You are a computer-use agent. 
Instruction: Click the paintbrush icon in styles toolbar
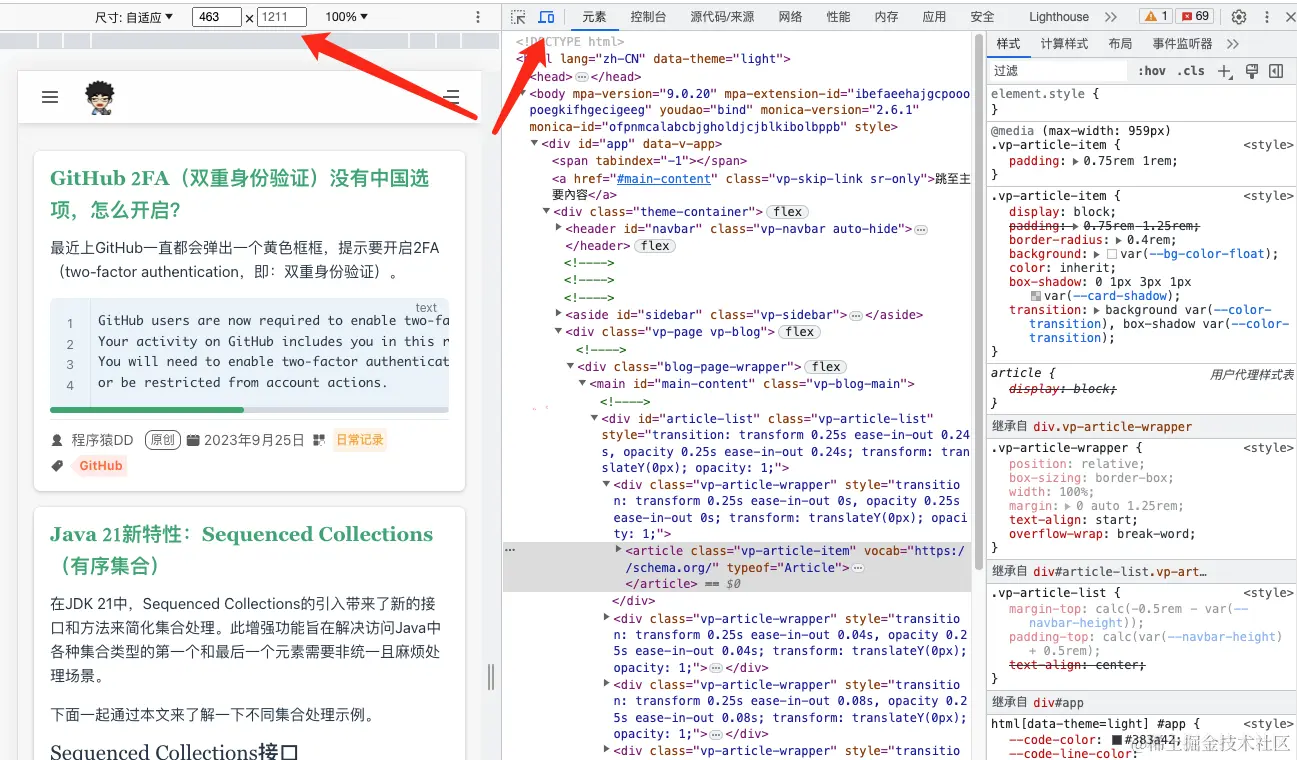[x=1251, y=71]
